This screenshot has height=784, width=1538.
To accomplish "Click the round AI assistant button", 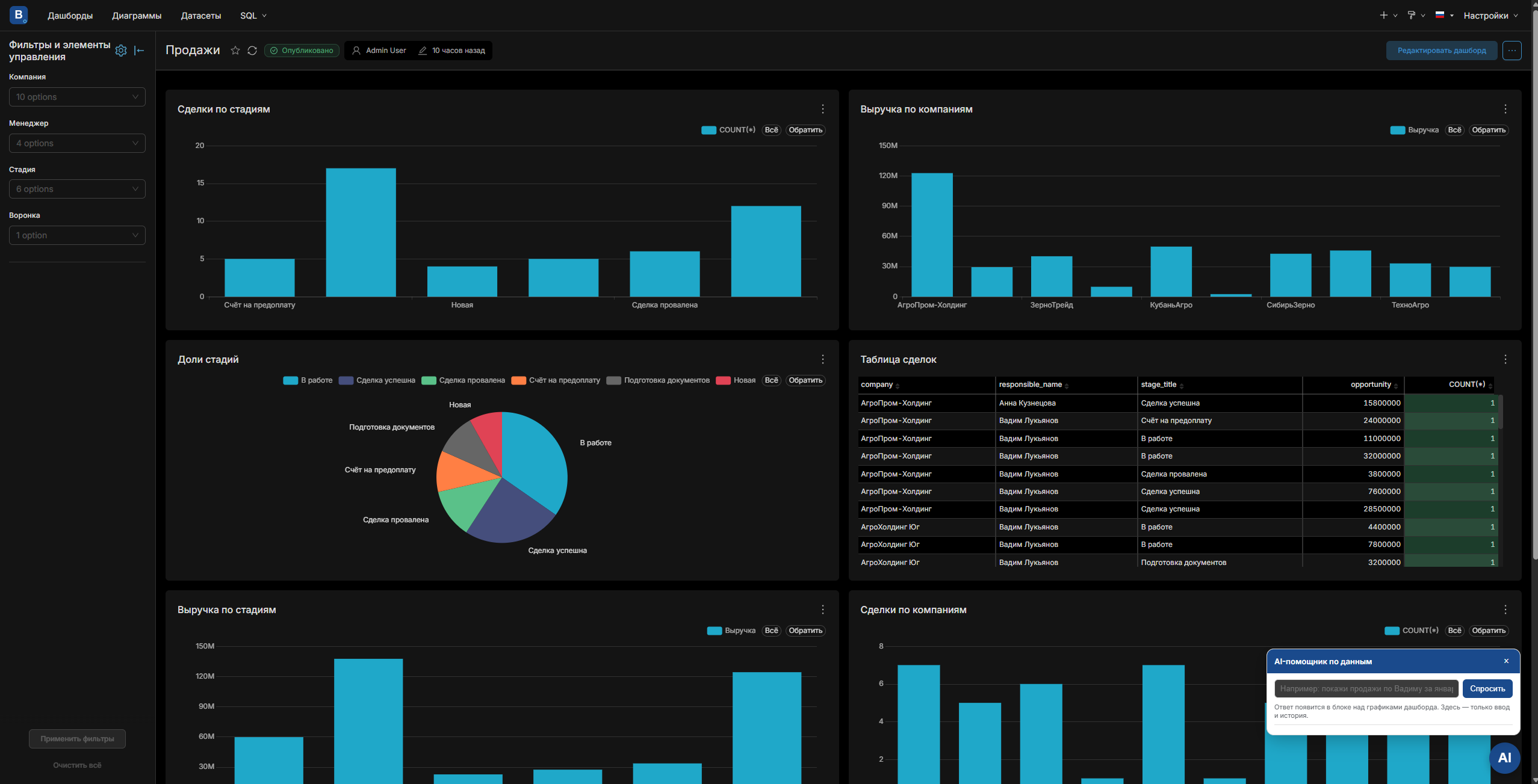I will [1504, 758].
